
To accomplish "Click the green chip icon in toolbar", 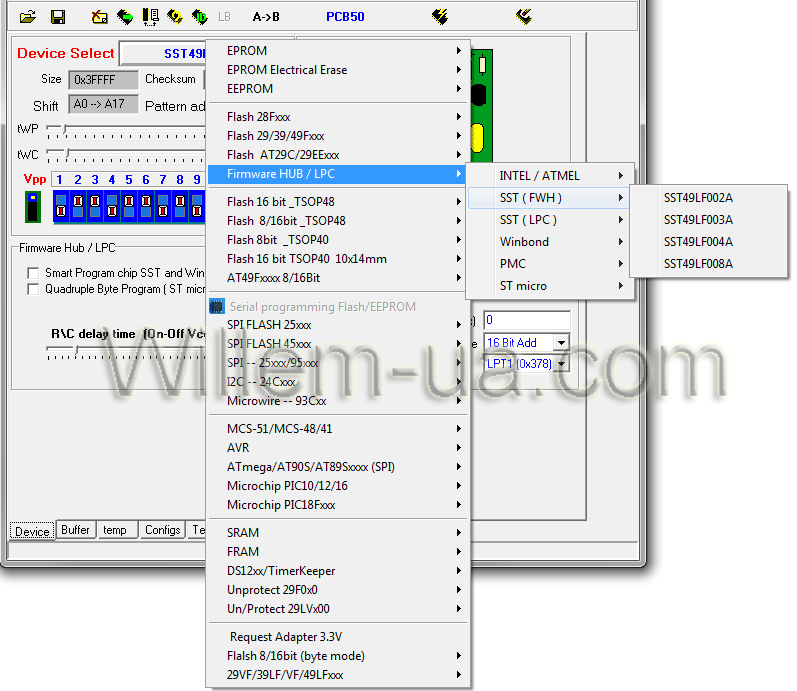I will 125,16.
